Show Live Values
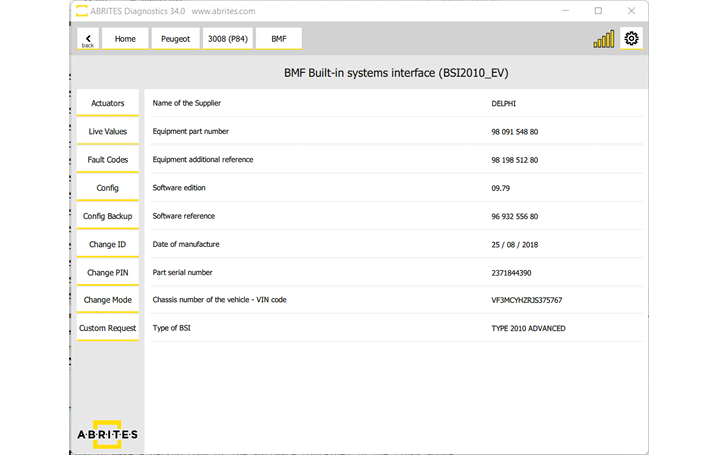The height and width of the screenshot is (455, 719). (108, 131)
